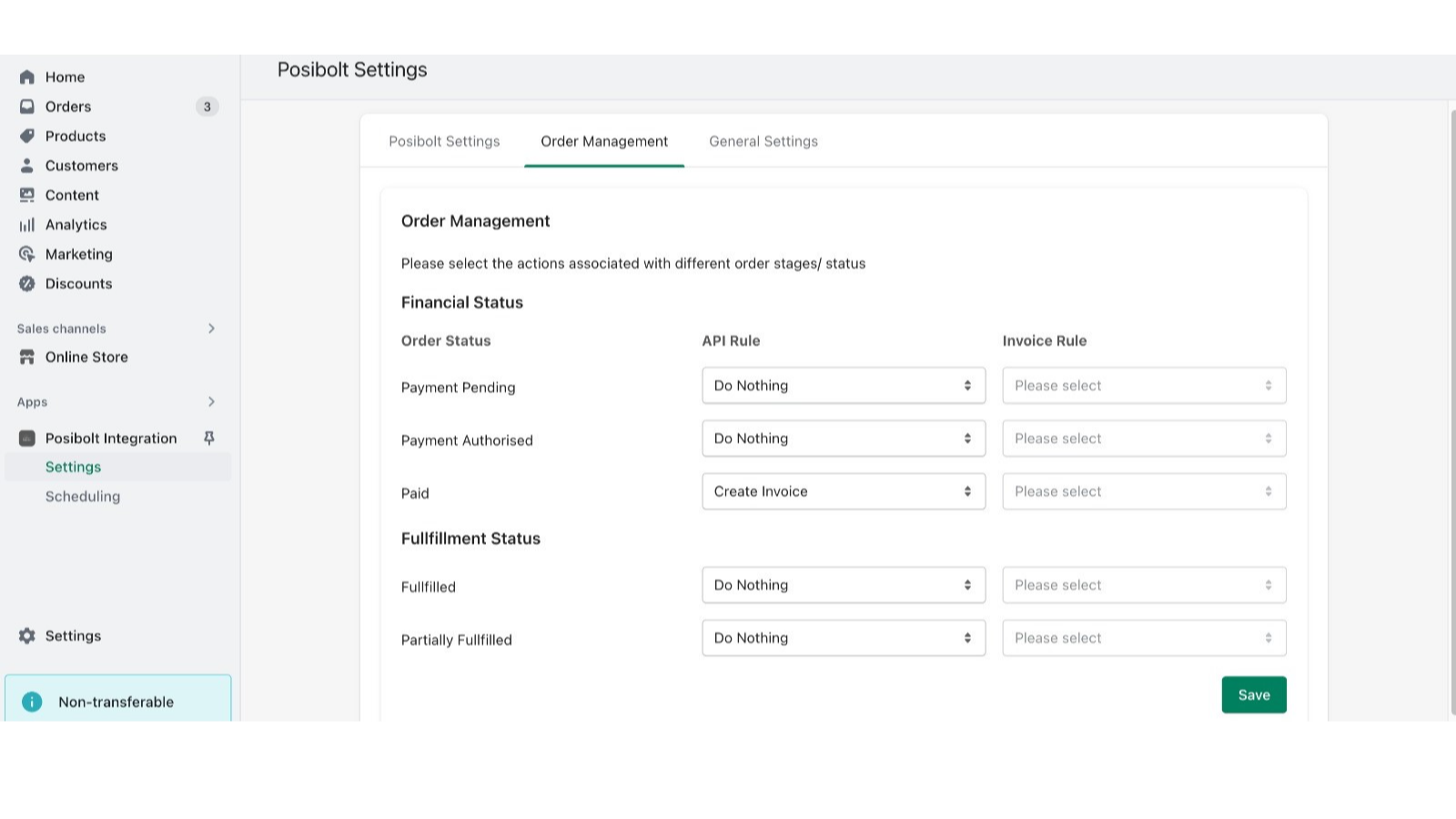Open Settings under Posibolt Integration
Viewport: 1456px width, 819px height.
point(73,467)
